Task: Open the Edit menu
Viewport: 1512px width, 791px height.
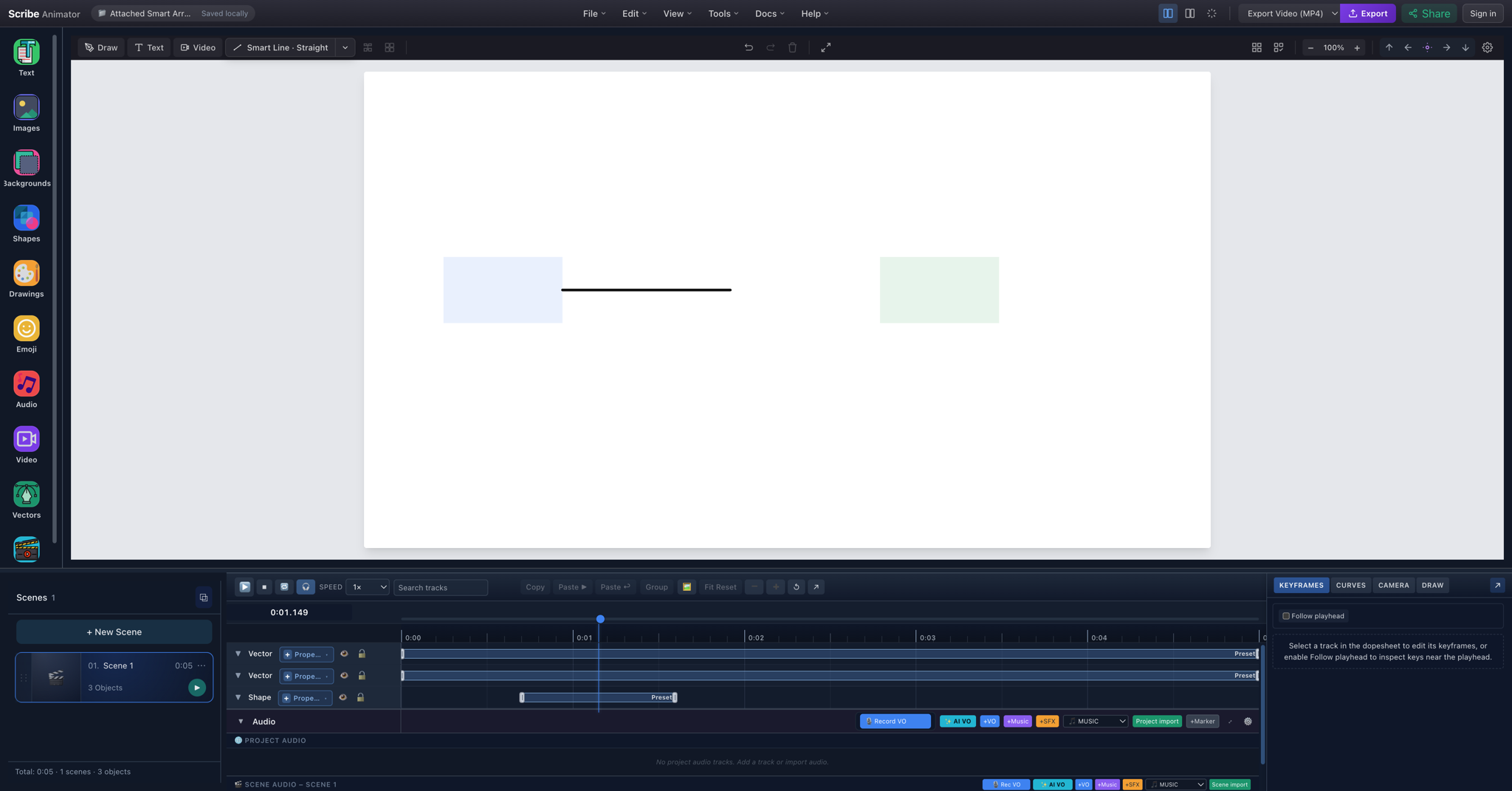Action: click(634, 13)
